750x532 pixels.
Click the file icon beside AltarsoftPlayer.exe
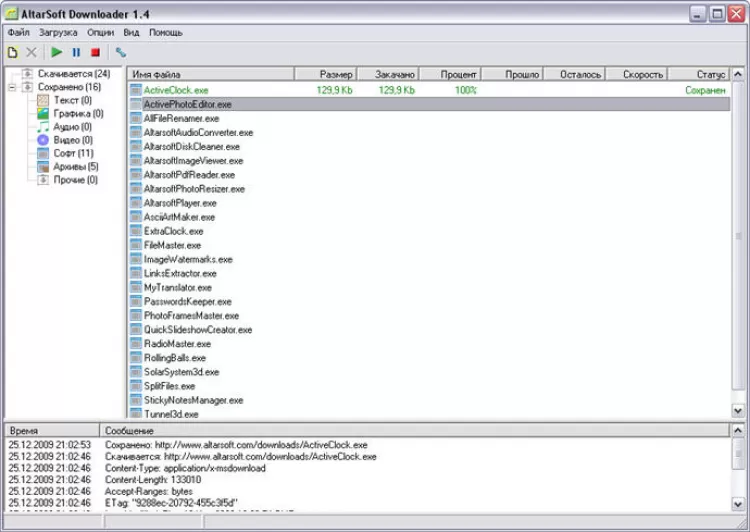click(x=136, y=203)
